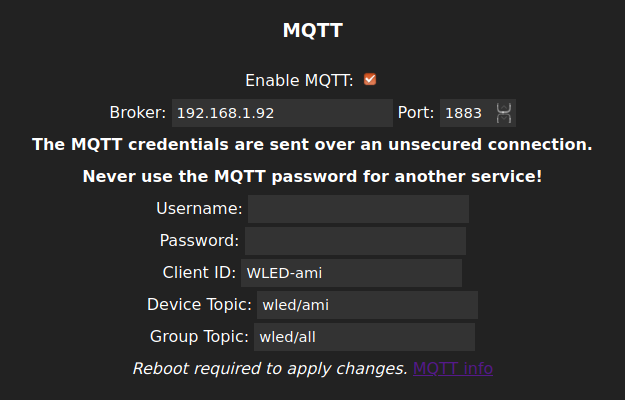Click the "Port:" text label
This screenshot has width=625, height=400.
tap(416, 113)
